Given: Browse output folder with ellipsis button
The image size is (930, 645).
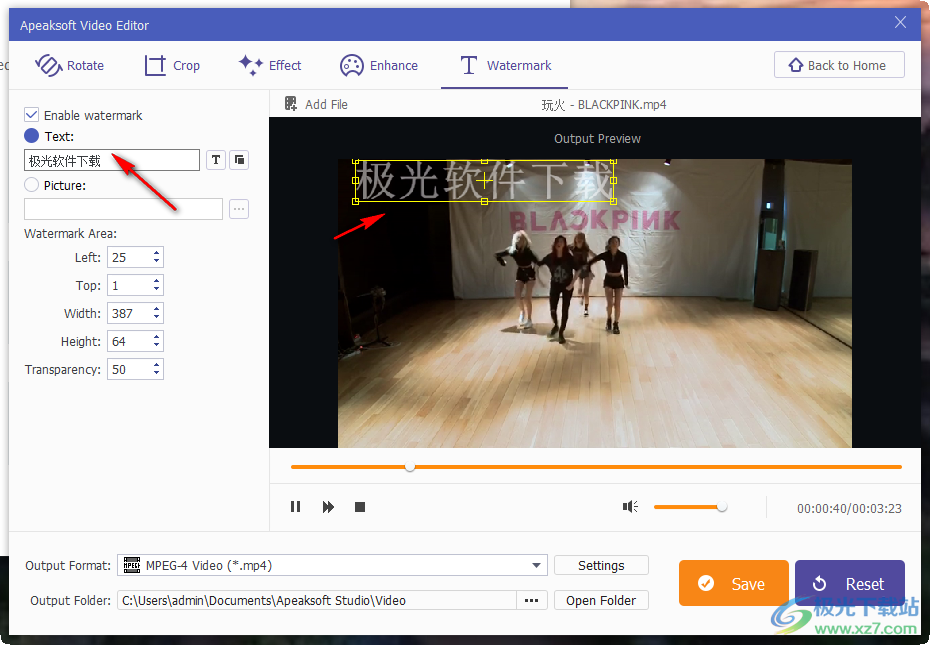Looking at the screenshot, I should point(531,600).
